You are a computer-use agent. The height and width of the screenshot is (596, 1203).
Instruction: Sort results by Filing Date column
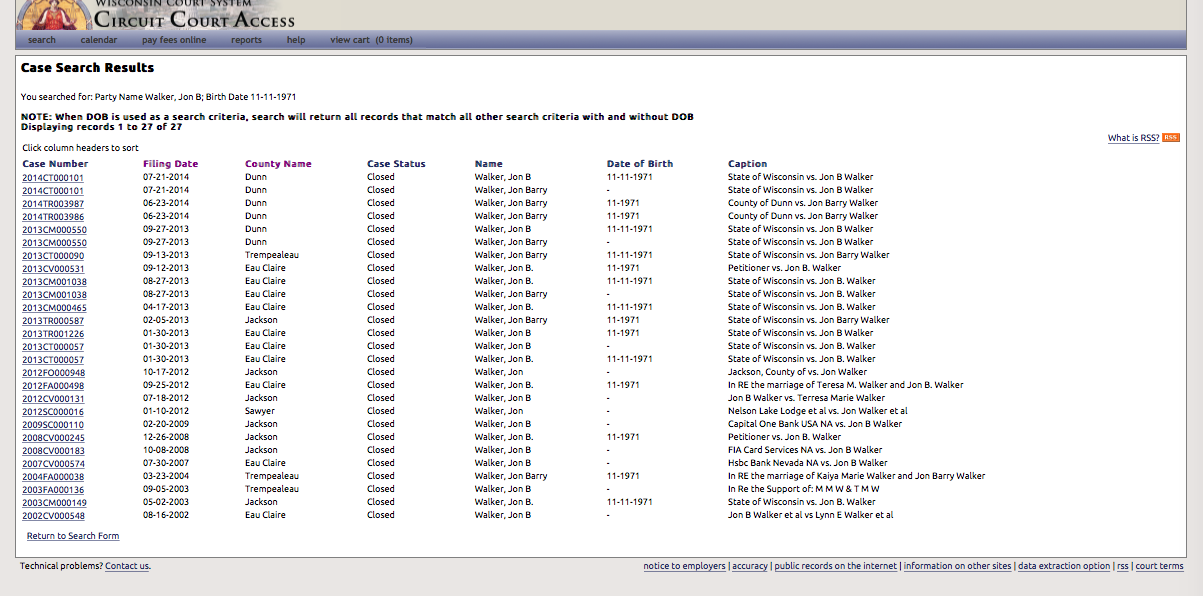point(170,164)
